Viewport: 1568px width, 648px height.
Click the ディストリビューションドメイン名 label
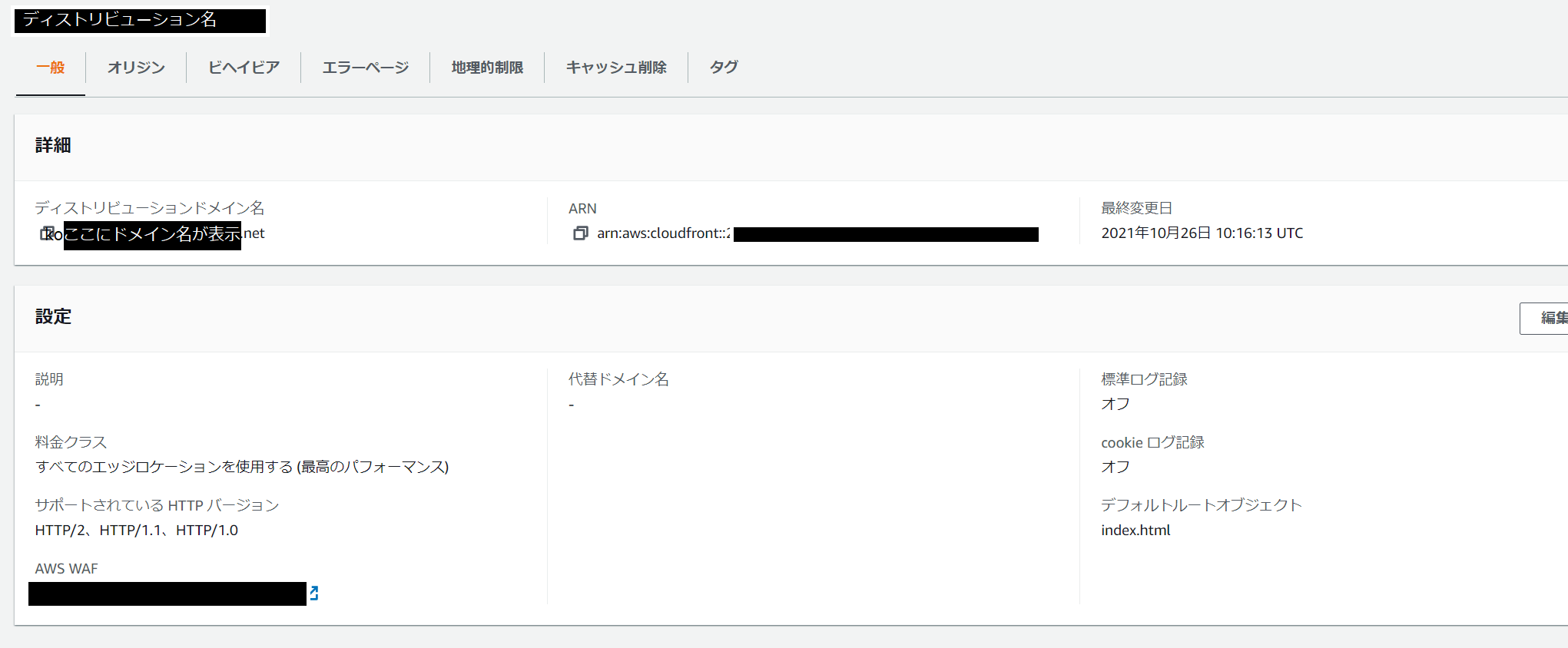click(x=150, y=208)
